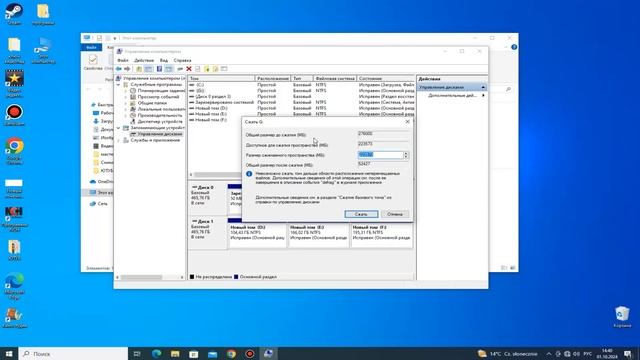
Task: Click the Расположение column header
Action: pos(273,78)
